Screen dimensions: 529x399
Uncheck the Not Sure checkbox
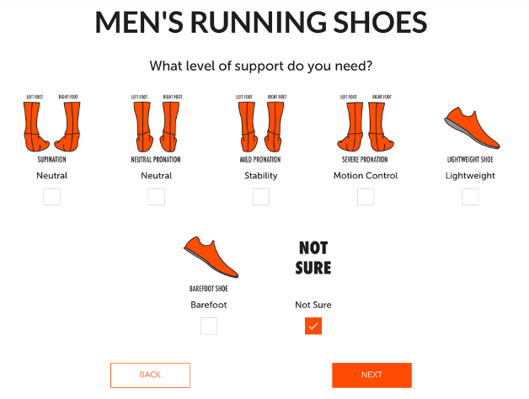(x=313, y=326)
